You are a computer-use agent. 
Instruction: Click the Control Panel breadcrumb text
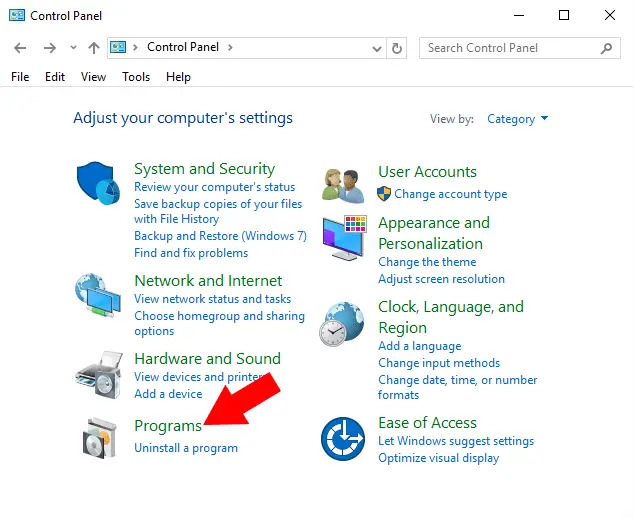coord(183,47)
